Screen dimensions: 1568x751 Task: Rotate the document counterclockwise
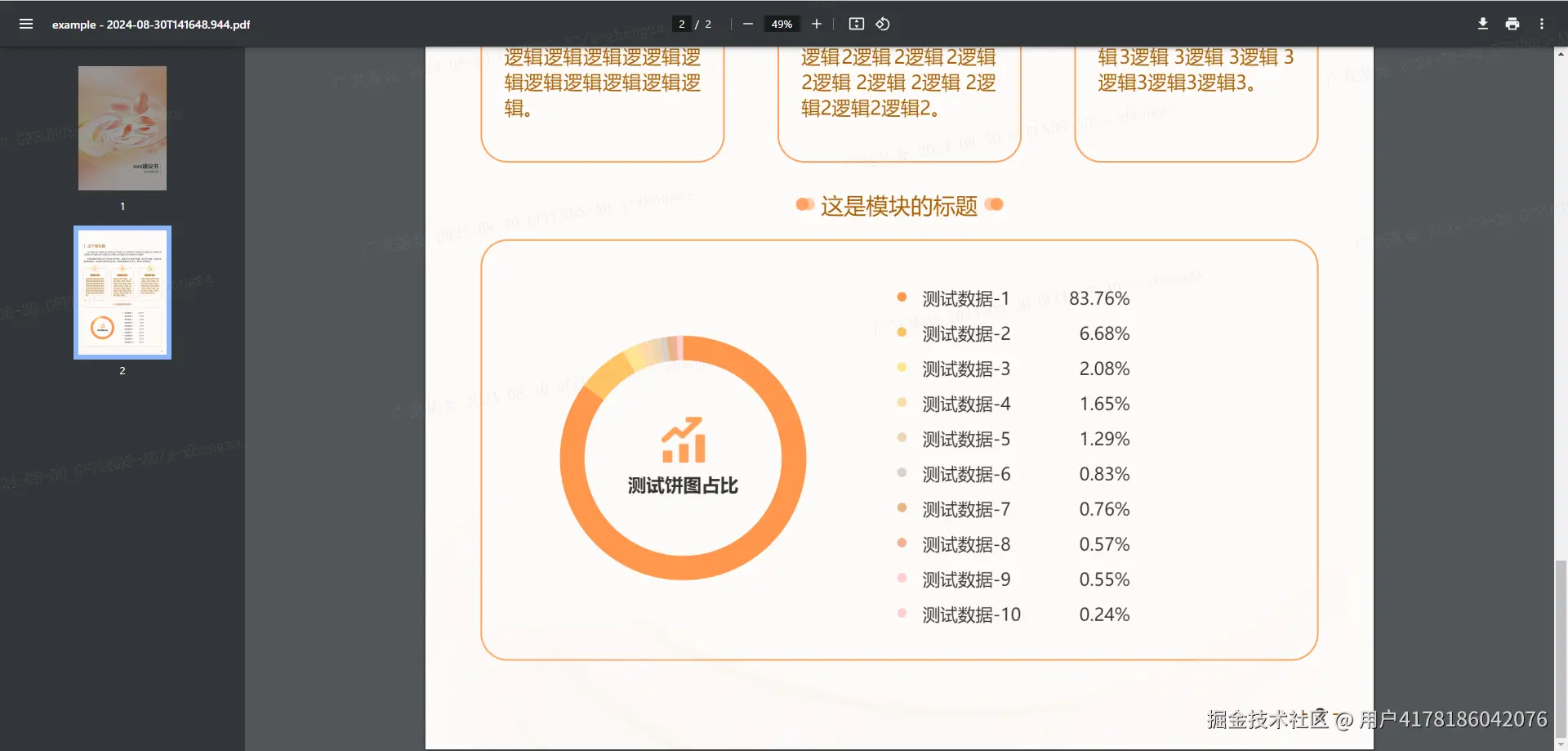click(883, 24)
